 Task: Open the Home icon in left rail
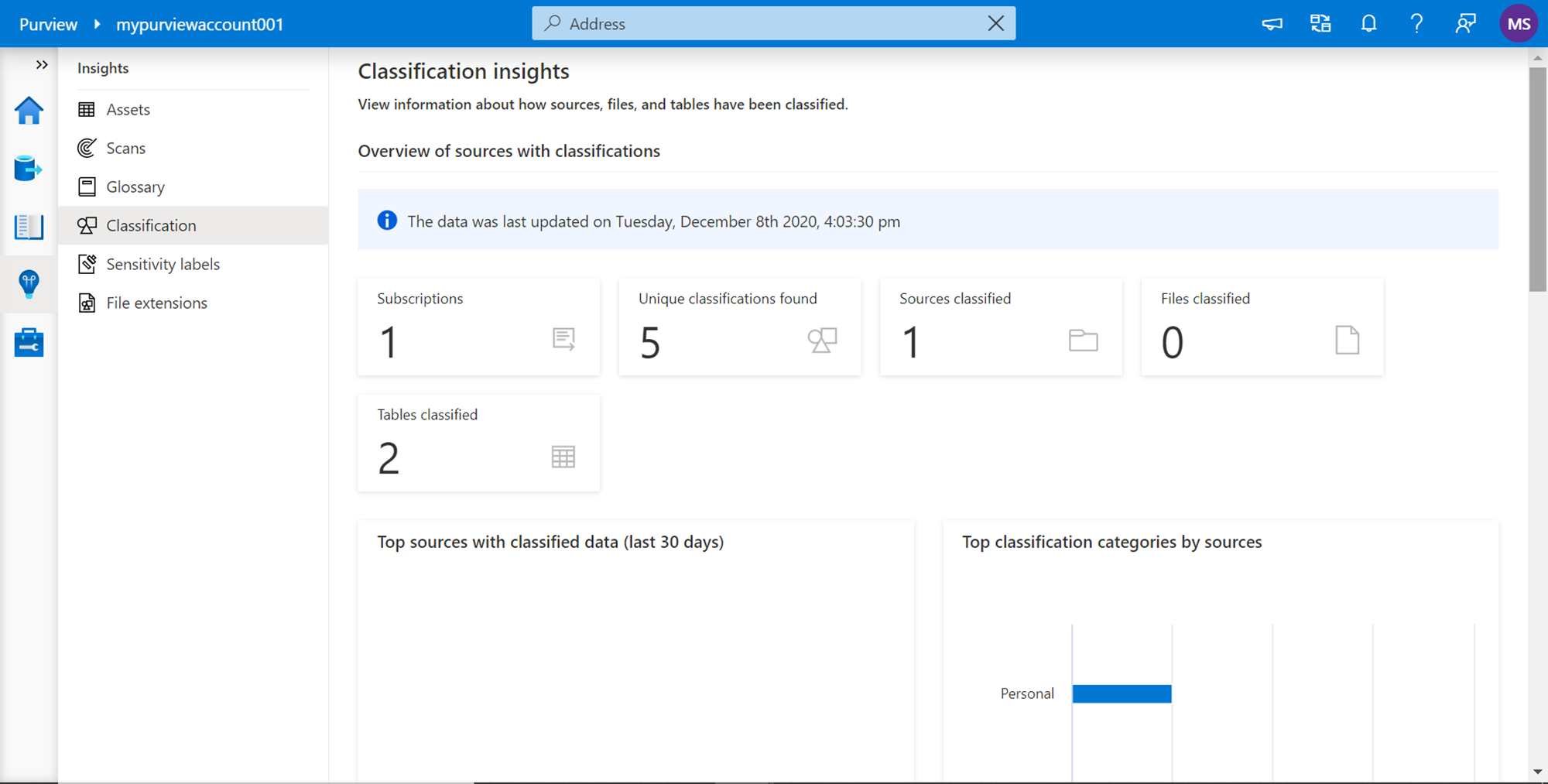click(x=29, y=111)
